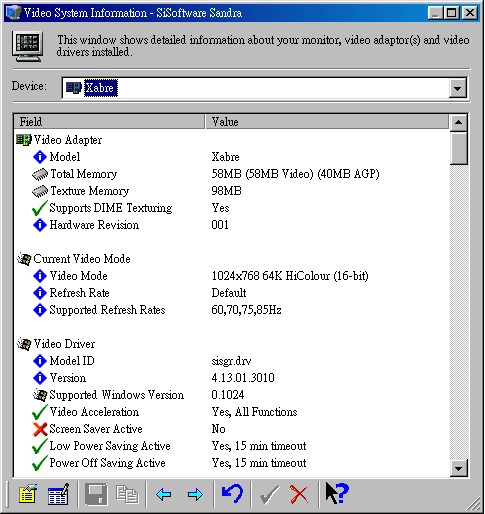485x514 pixels.
Task: Click the Field column header
Action: 109,122
